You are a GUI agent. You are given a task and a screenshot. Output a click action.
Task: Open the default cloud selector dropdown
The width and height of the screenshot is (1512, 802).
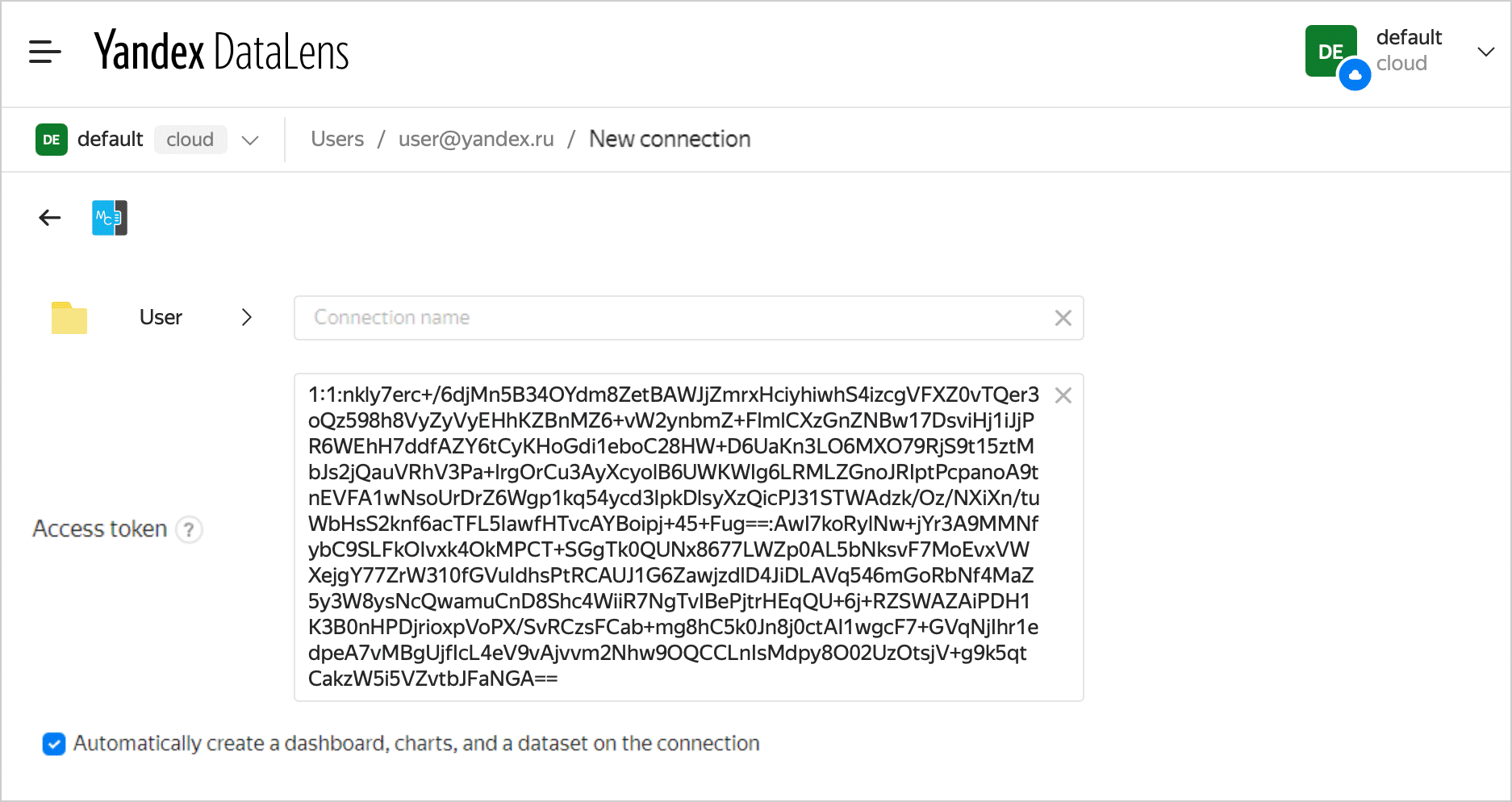click(x=250, y=140)
